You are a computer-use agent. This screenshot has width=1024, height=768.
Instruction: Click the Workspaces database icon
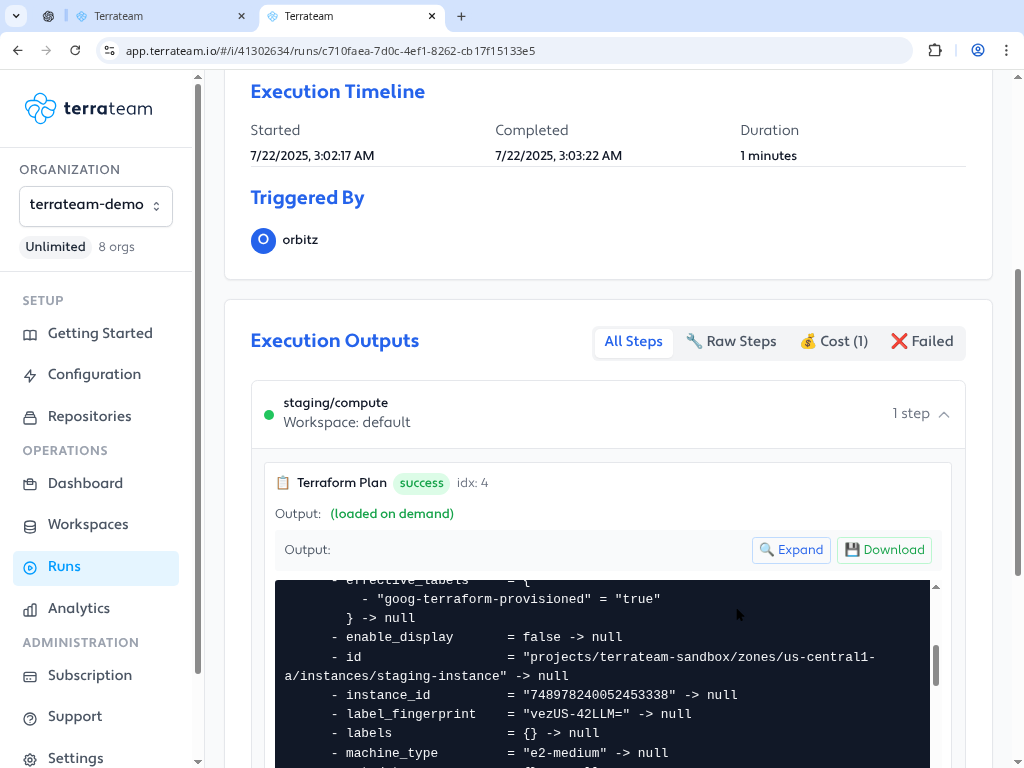30,525
